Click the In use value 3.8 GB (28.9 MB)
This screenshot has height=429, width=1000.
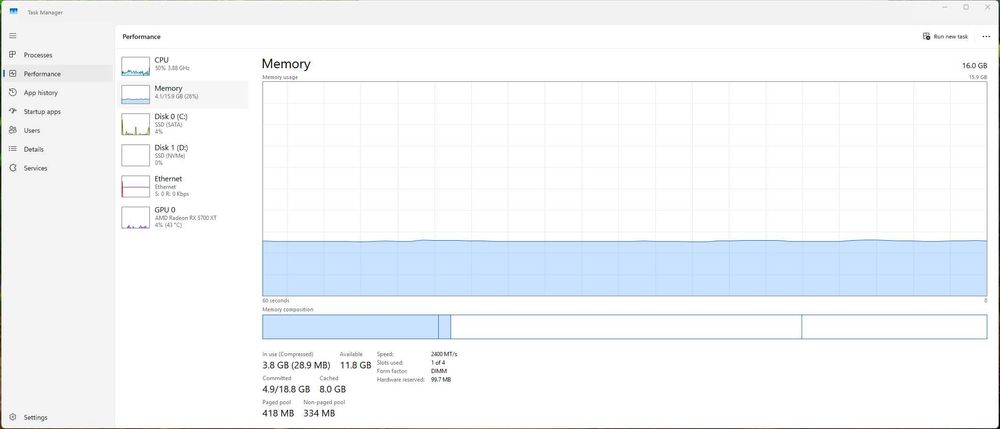click(x=296, y=365)
